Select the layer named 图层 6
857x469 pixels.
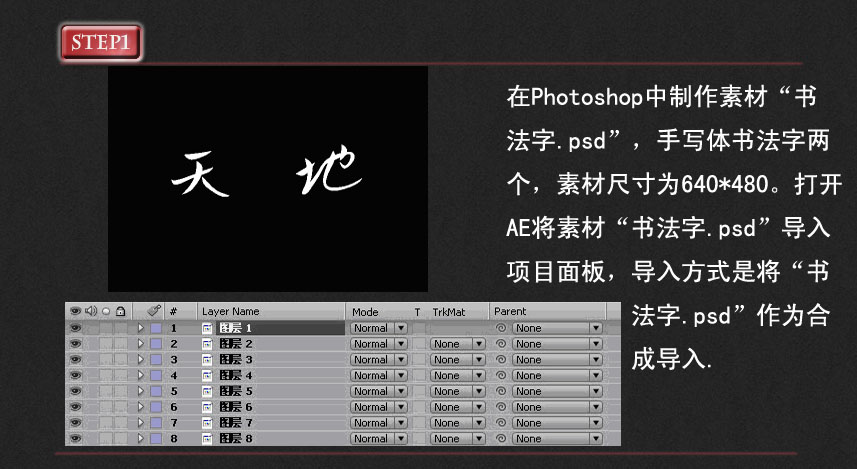(x=236, y=407)
